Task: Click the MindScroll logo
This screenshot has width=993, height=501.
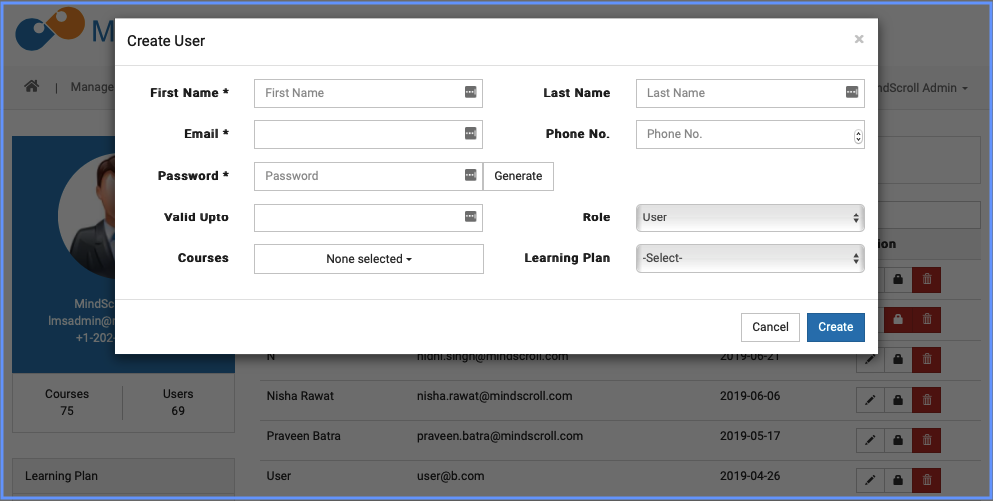Action: click(65, 29)
